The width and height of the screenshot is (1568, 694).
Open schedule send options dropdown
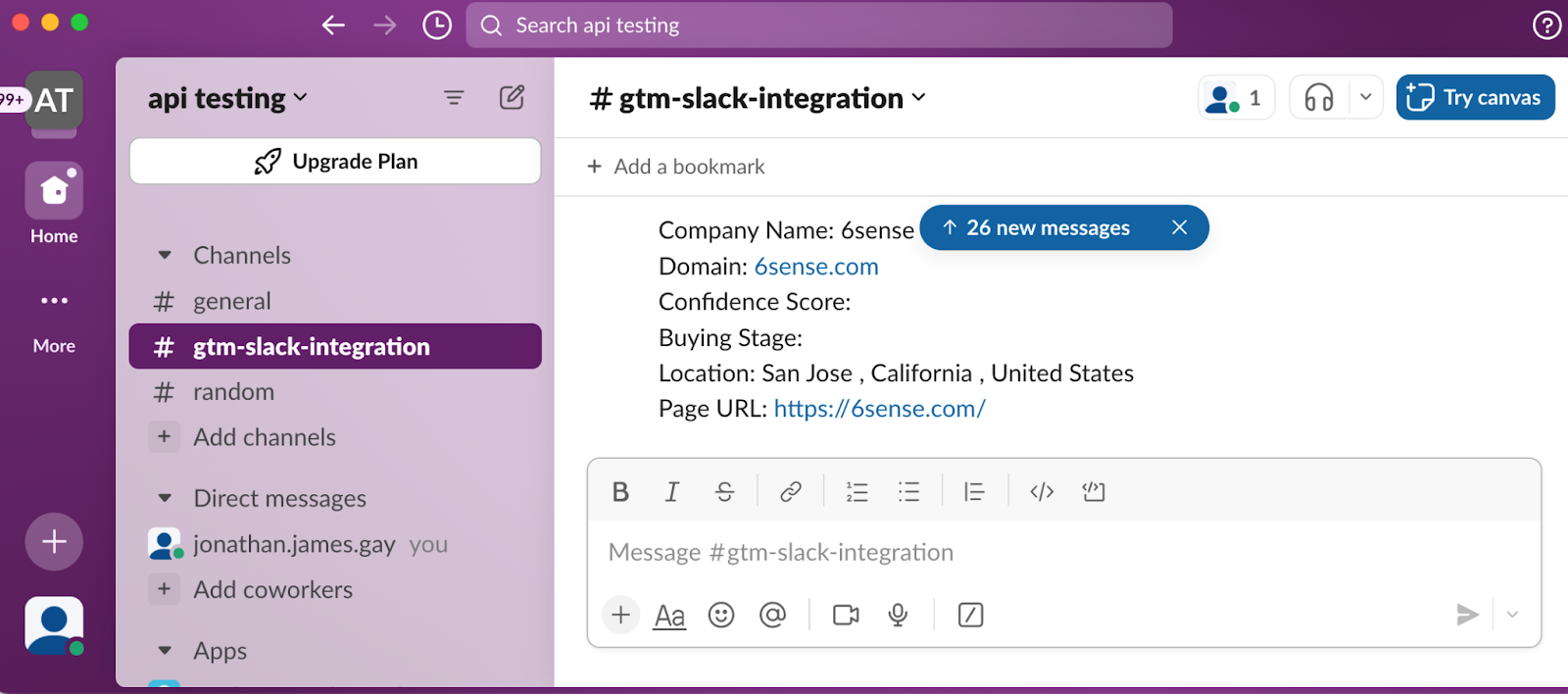1512,615
